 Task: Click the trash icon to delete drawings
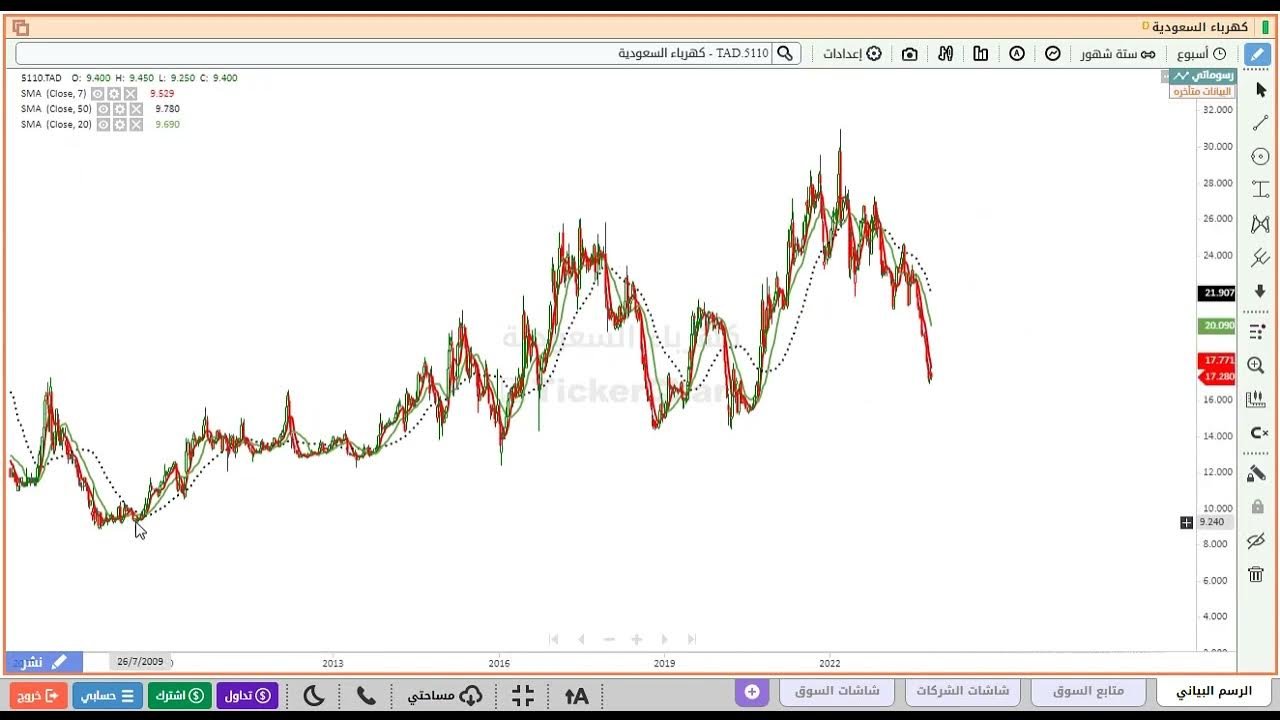(x=1256, y=574)
